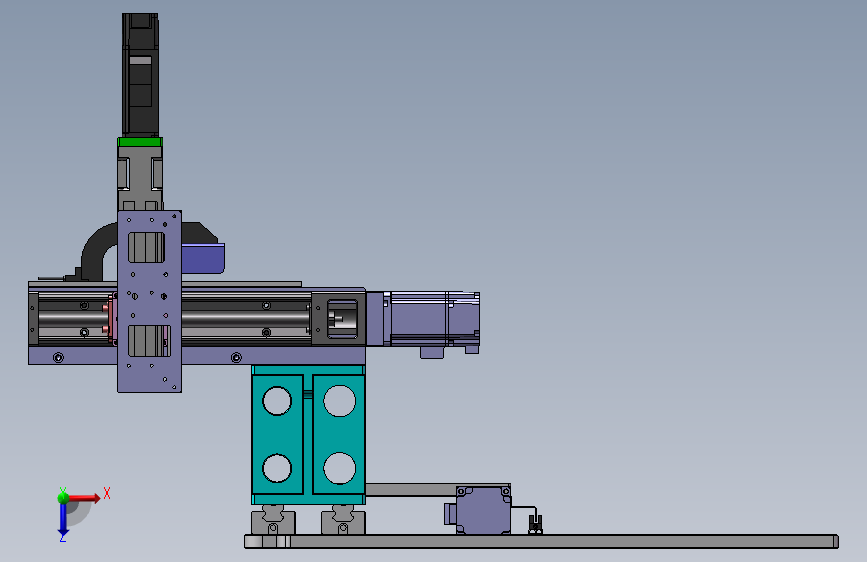
Task: Select the horizontal grey bar beside the teal block
Action: tap(410, 490)
